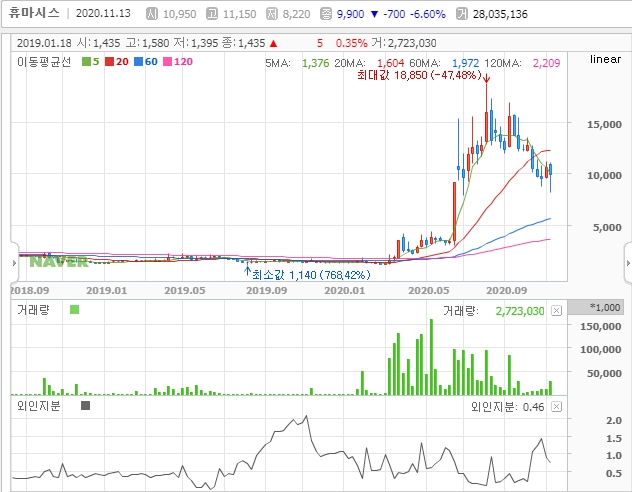Screen dimensions: 632x492
Task: Click the 이동평균선 label
Action: (44, 62)
